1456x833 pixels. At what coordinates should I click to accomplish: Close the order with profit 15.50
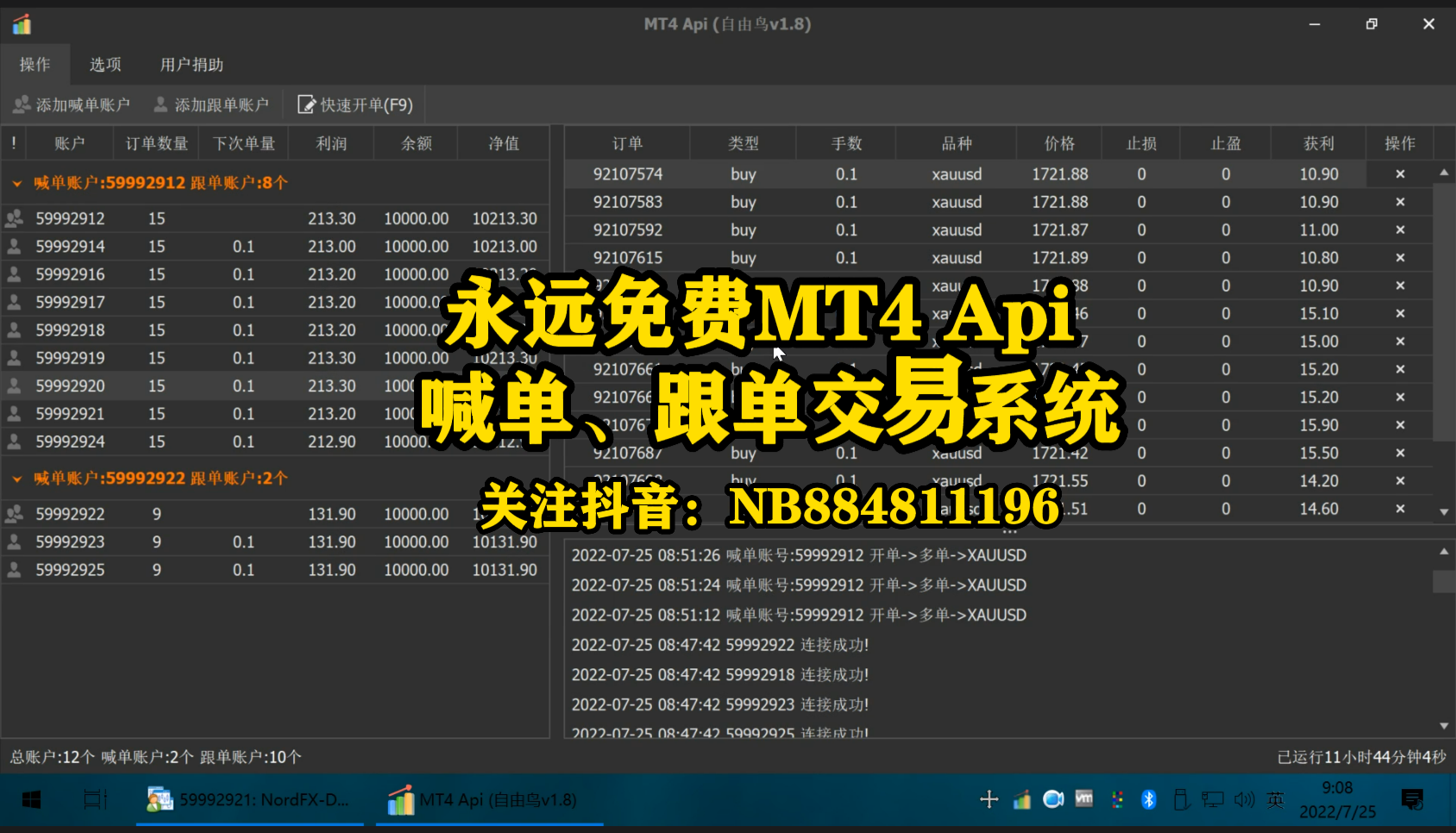click(1400, 453)
